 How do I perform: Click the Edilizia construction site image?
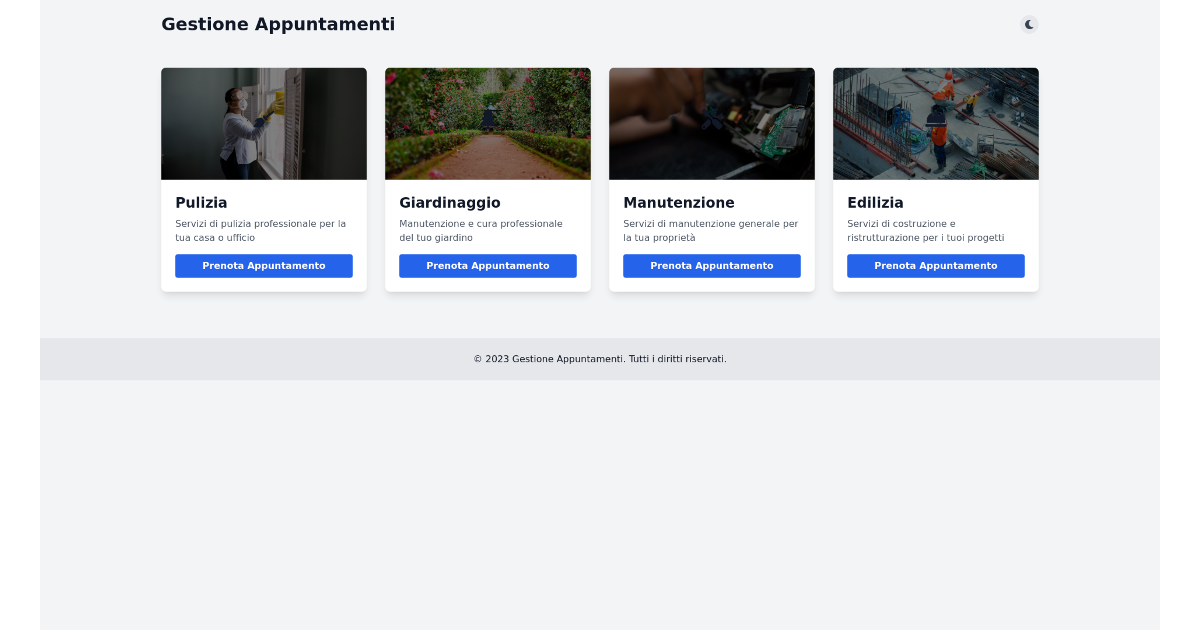[x=935, y=123]
